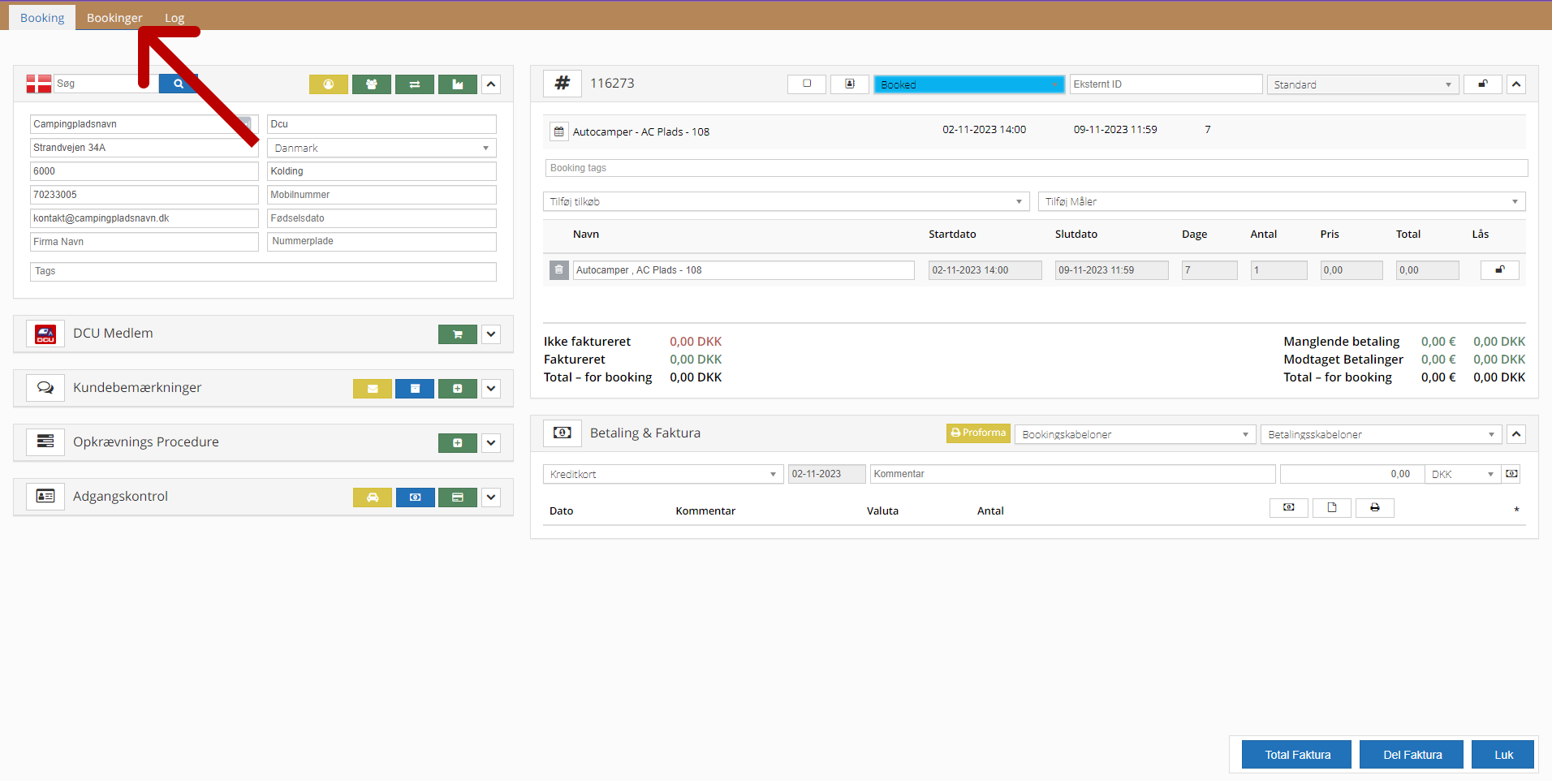Screen dimensions: 1552x784
Task: Open the Tilføj tilkøb dropdown
Action: click(785, 201)
